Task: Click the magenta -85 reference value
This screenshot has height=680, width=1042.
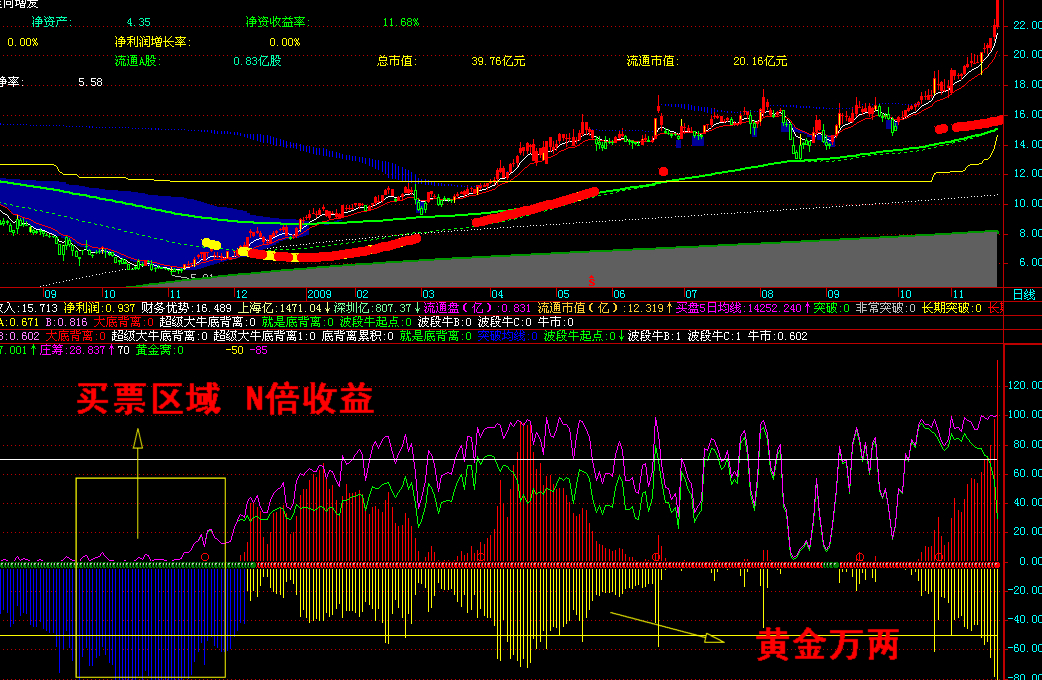Action: pyautogui.click(x=259, y=350)
